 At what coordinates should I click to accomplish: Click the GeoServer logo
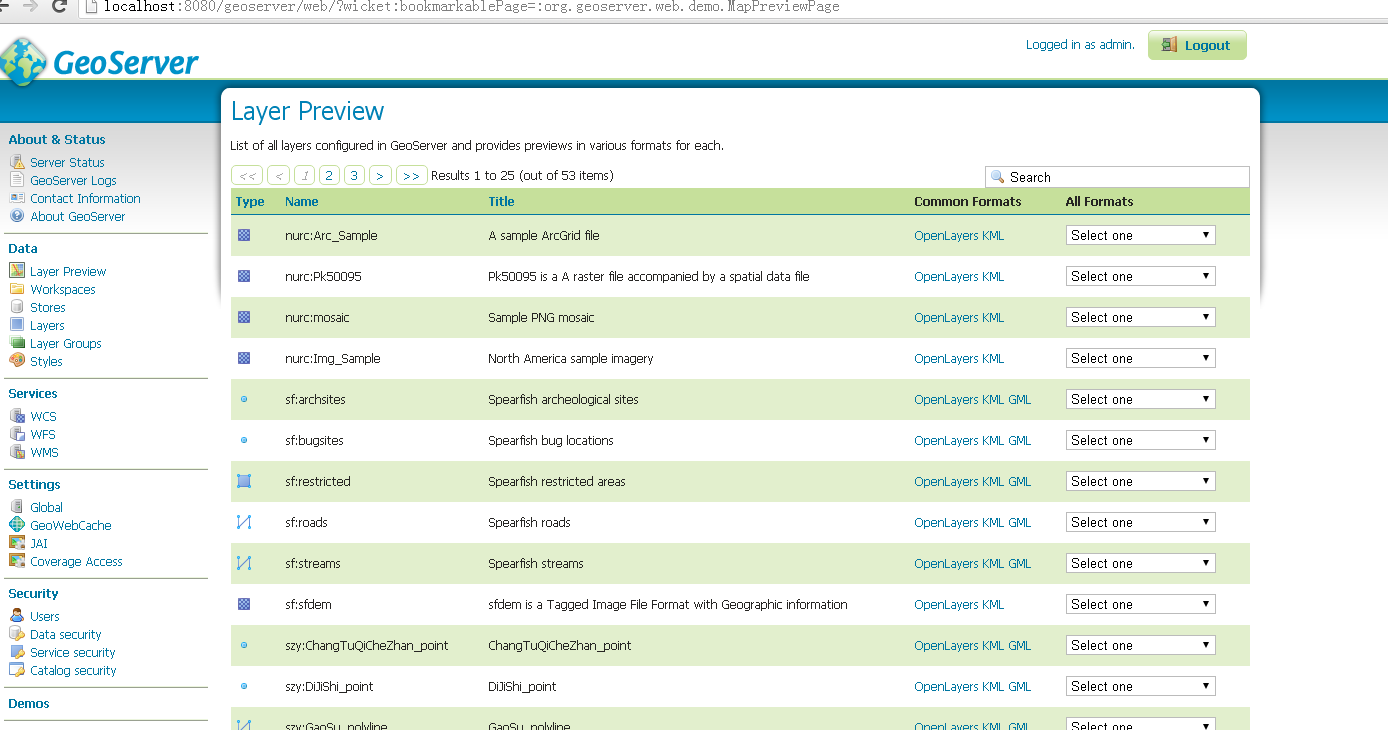tap(100, 62)
